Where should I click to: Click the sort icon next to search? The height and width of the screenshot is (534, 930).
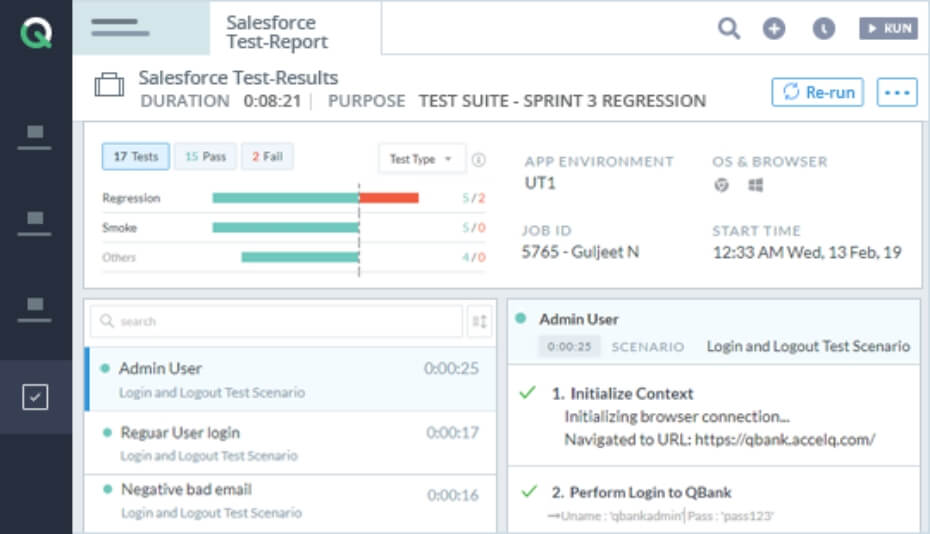(480, 321)
